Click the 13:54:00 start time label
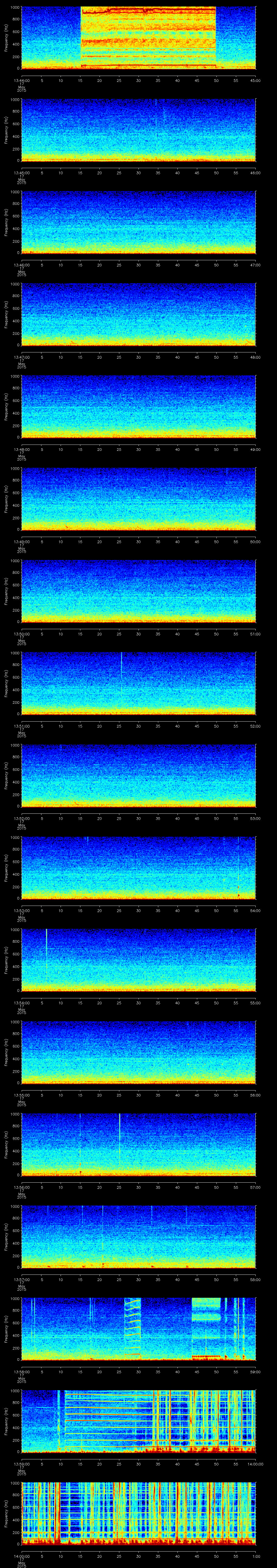Image resolution: width=277 pixels, height=1568 pixels. [21, 1003]
